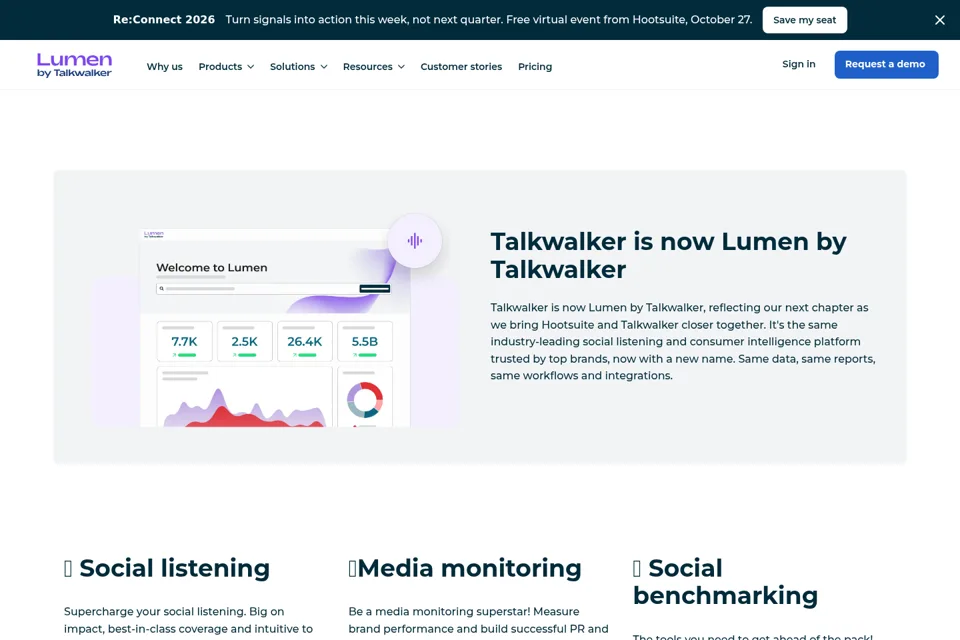Click the icon beside Media monitoring
This screenshot has width=960, height=640.
click(x=352, y=568)
